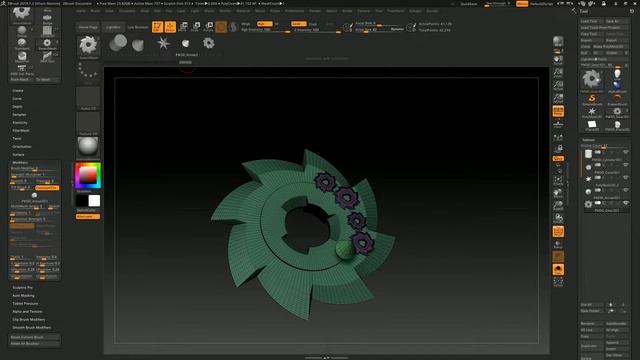This screenshot has height=360, width=640.
Task: Open the Document menu in the menu bar
Action: (127, 11)
